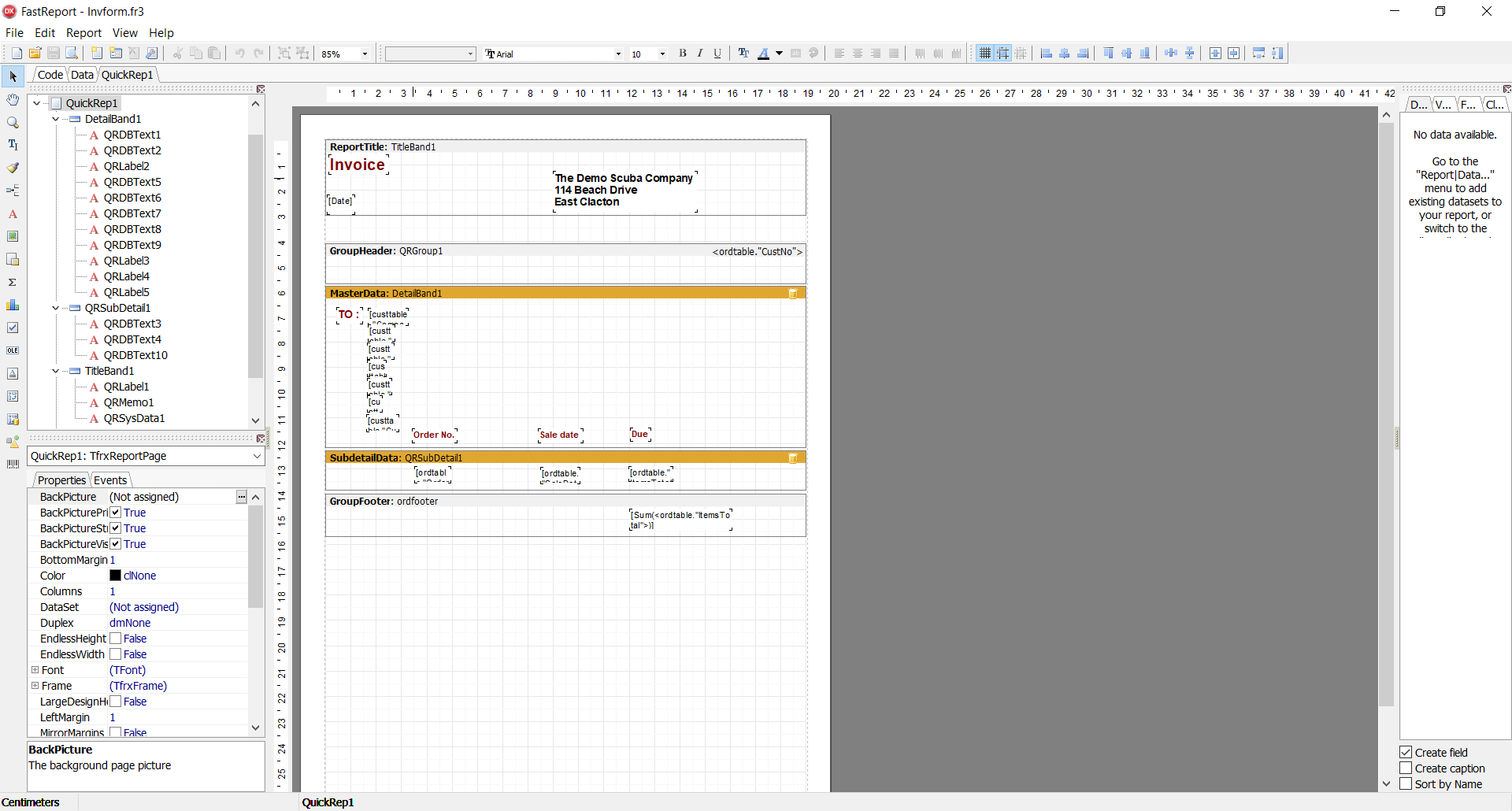Click the New Page toolbar icon
The height and width of the screenshot is (811, 1512).
tap(97, 54)
